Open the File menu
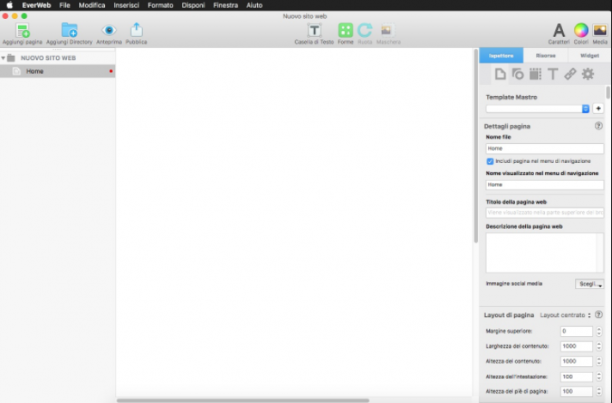The image size is (612, 403). coord(64,5)
